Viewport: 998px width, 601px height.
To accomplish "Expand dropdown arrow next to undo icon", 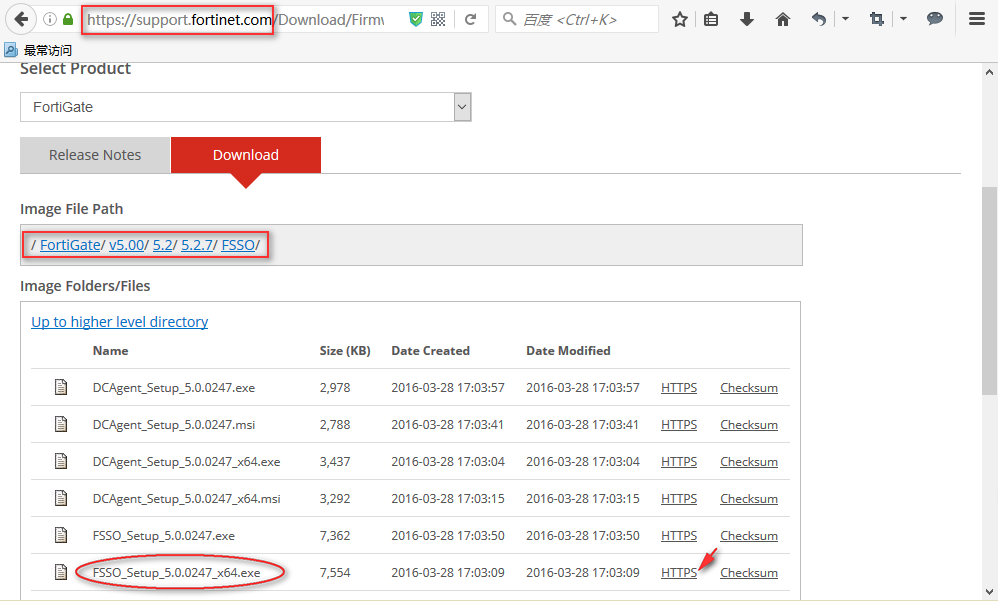I will (x=845, y=19).
